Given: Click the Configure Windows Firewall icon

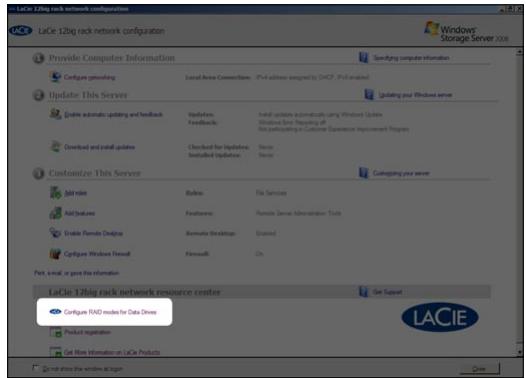Looking at the screenshot, I should (55, 254).
